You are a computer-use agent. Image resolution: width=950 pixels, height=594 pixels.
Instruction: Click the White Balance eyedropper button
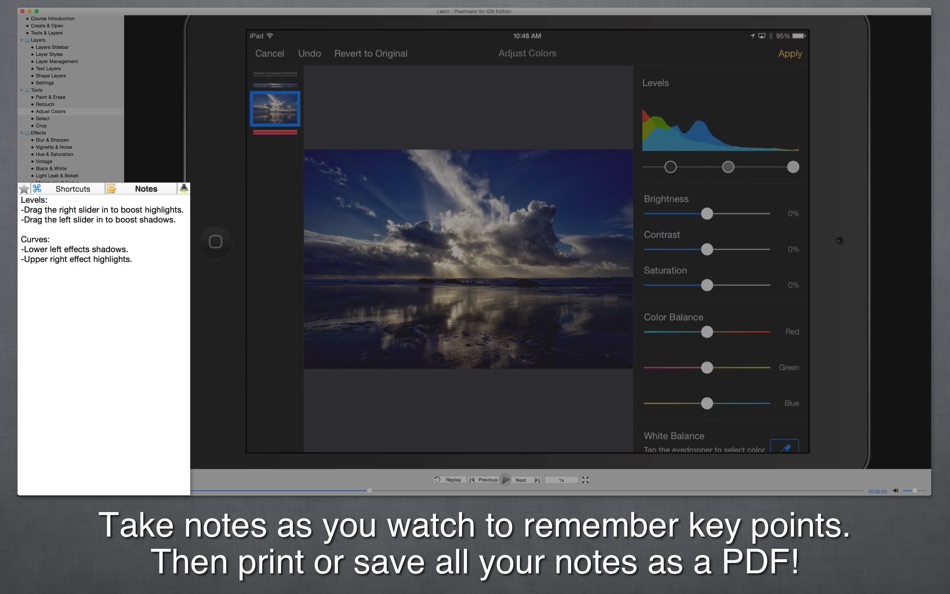pos(785,447)
